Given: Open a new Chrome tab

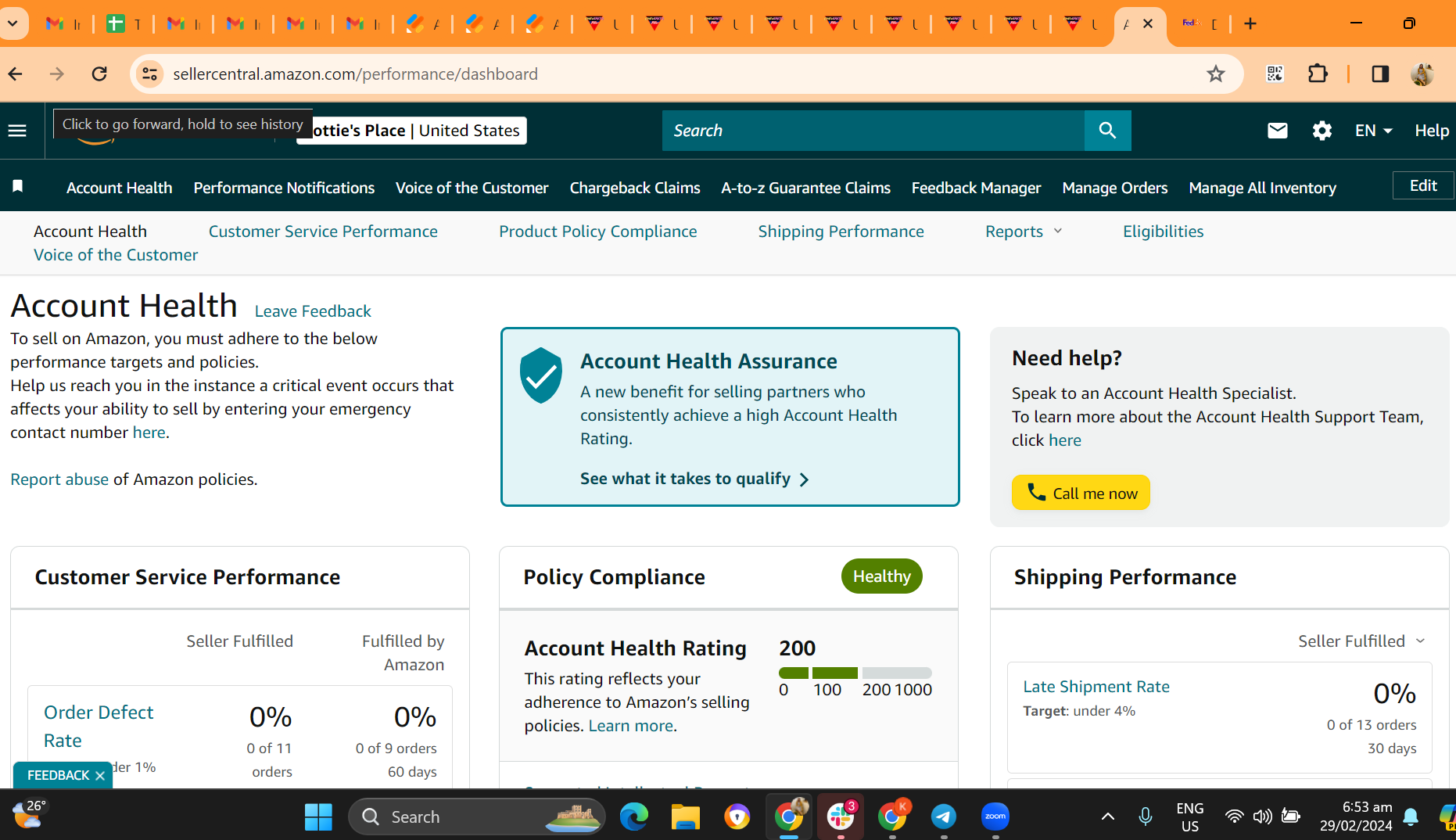Looking at the screenshot, I should [x=1250, y=23].
